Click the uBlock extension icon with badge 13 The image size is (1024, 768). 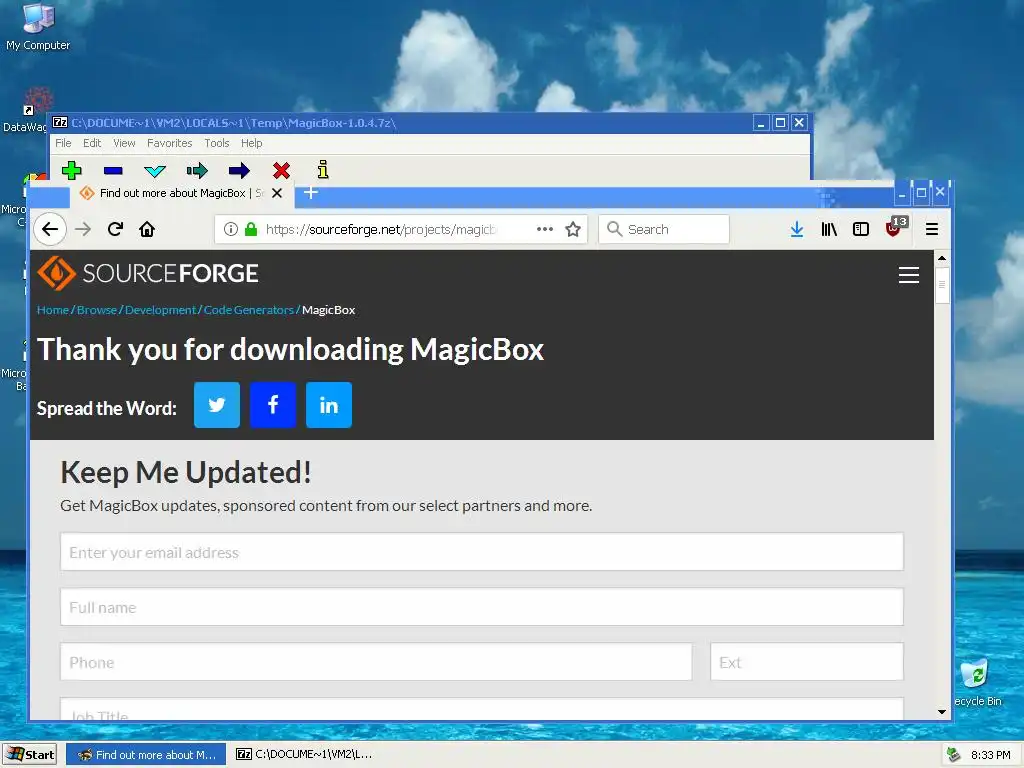(x=896, y=227)
